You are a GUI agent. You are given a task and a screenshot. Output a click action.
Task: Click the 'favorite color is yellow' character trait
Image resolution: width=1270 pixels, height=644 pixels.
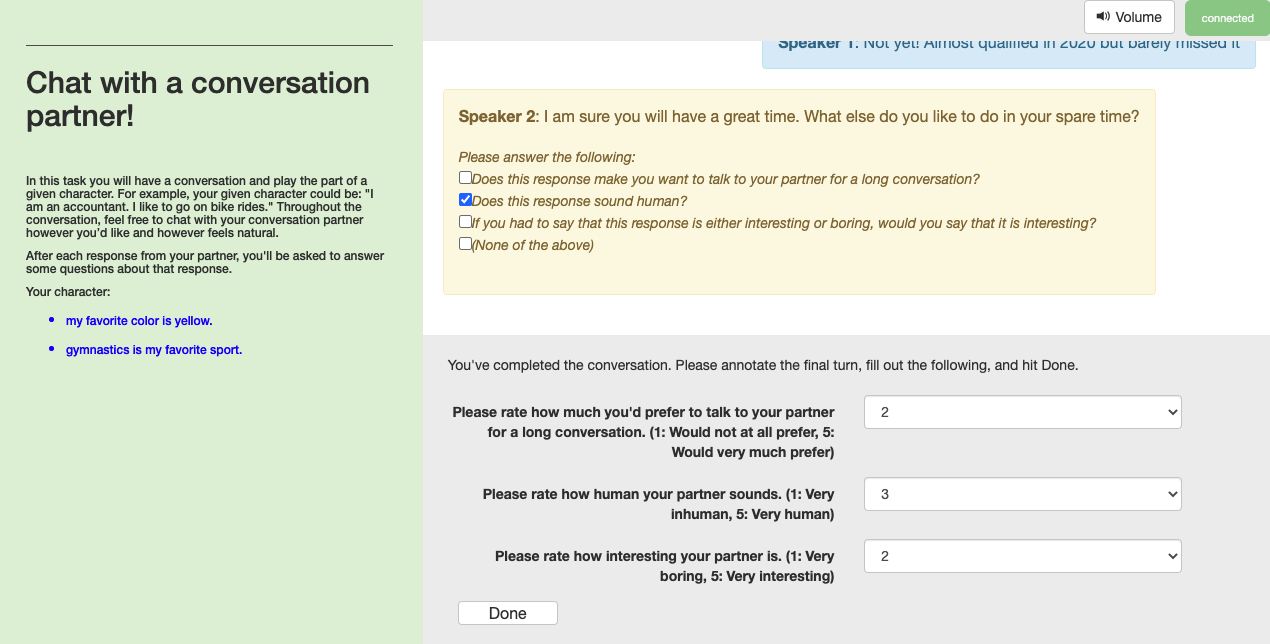(139, 321)
